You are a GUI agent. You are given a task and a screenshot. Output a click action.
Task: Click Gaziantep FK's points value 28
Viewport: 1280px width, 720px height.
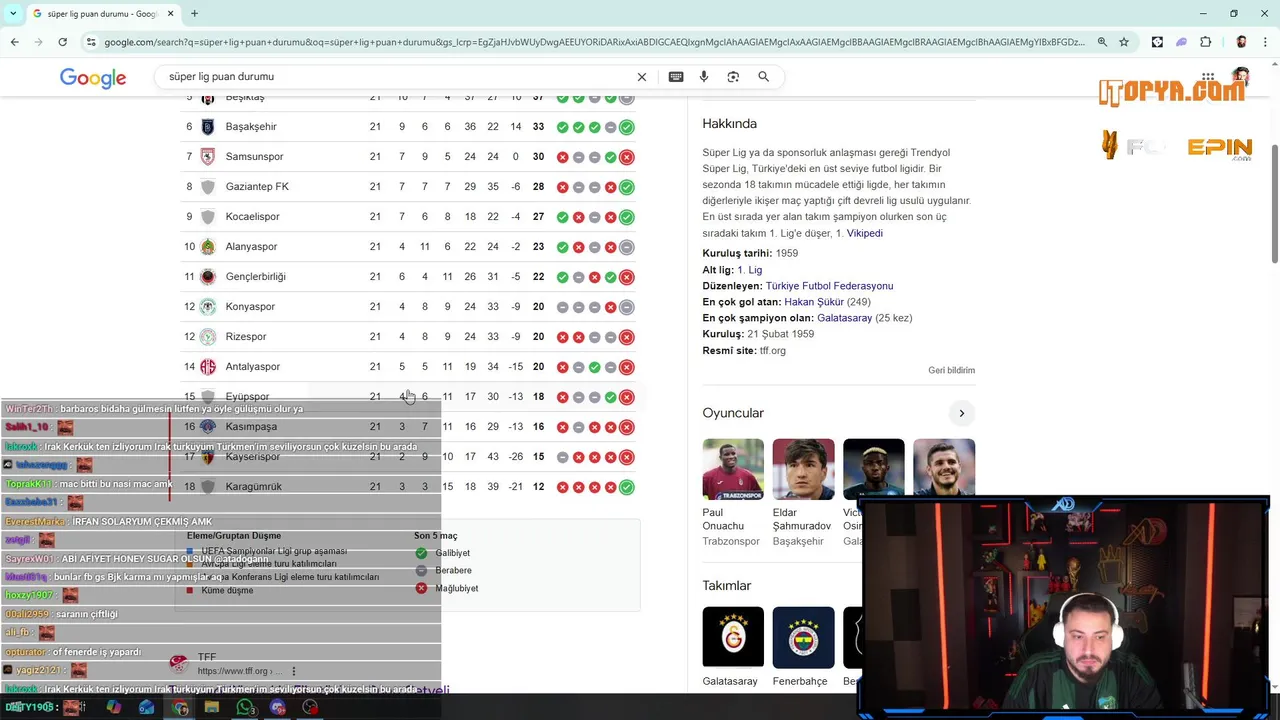tap(538, 187)
